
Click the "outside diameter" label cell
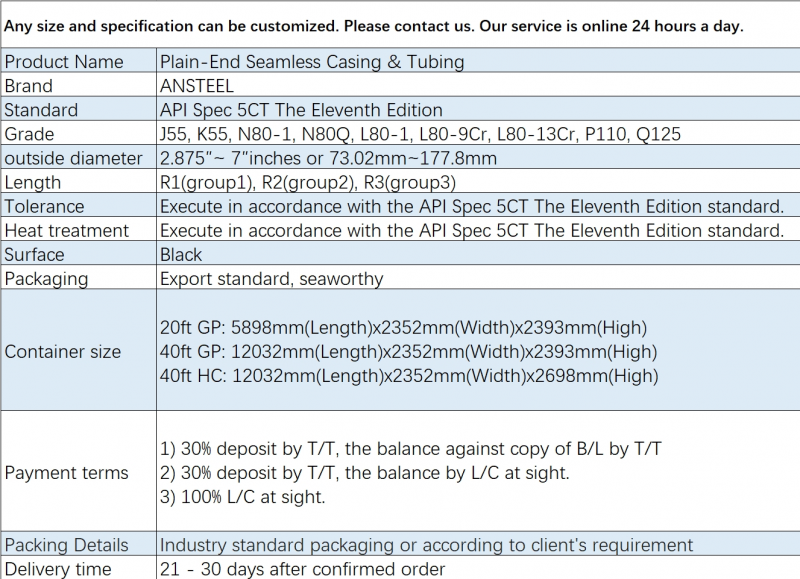[x=74, y=158]
